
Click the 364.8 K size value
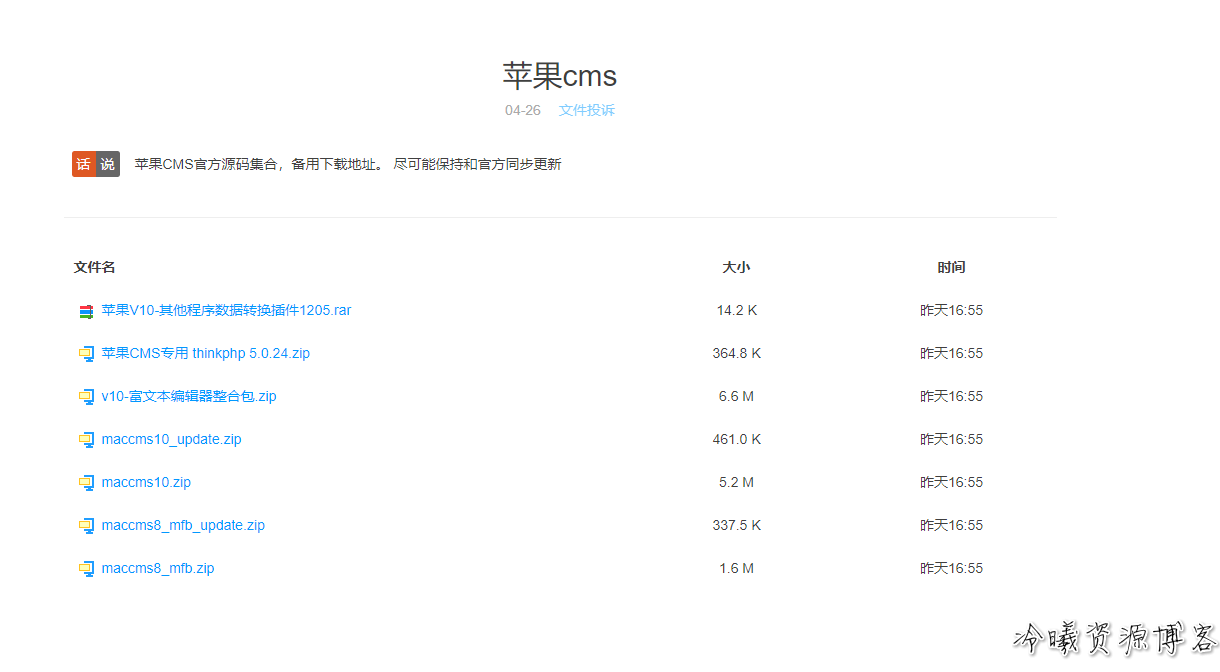click(737, 353)
